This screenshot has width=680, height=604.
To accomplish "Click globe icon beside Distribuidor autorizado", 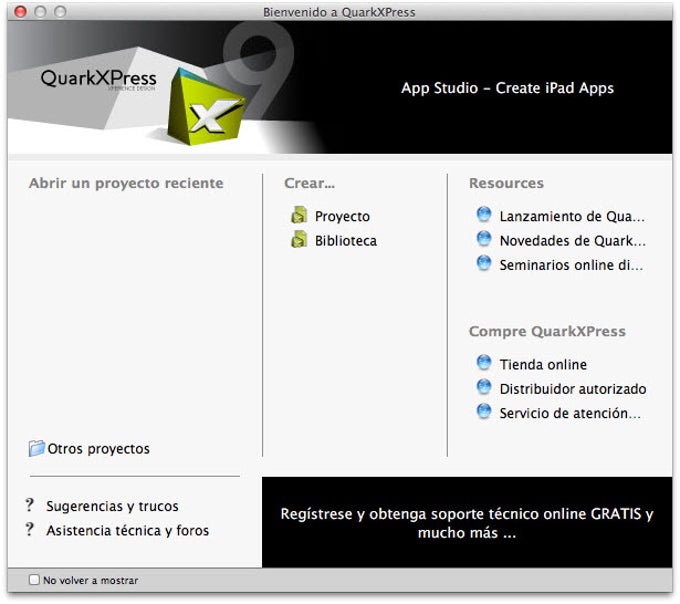I will click(484, 387).
